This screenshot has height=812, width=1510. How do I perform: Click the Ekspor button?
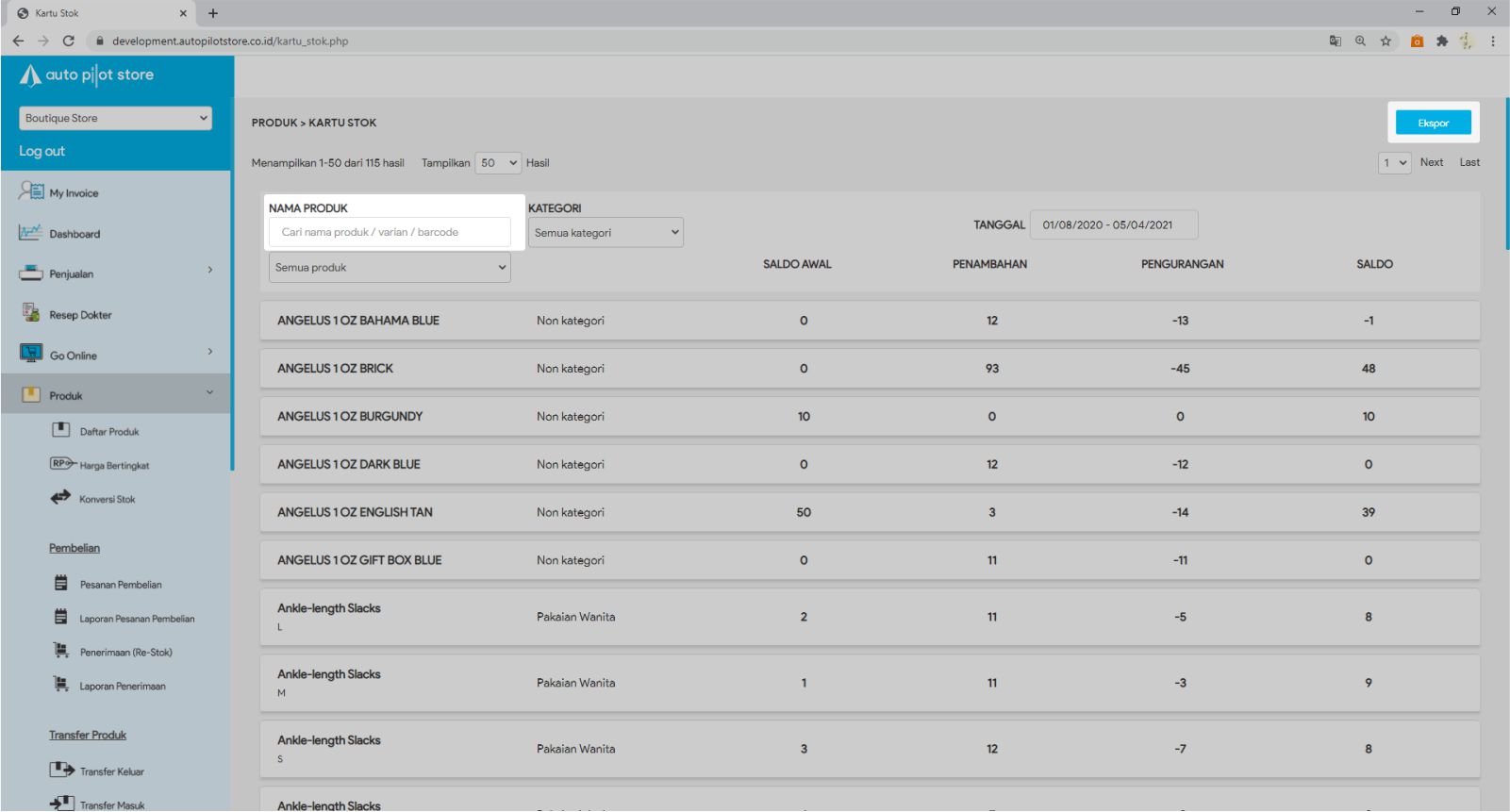tap(1433, 123)
